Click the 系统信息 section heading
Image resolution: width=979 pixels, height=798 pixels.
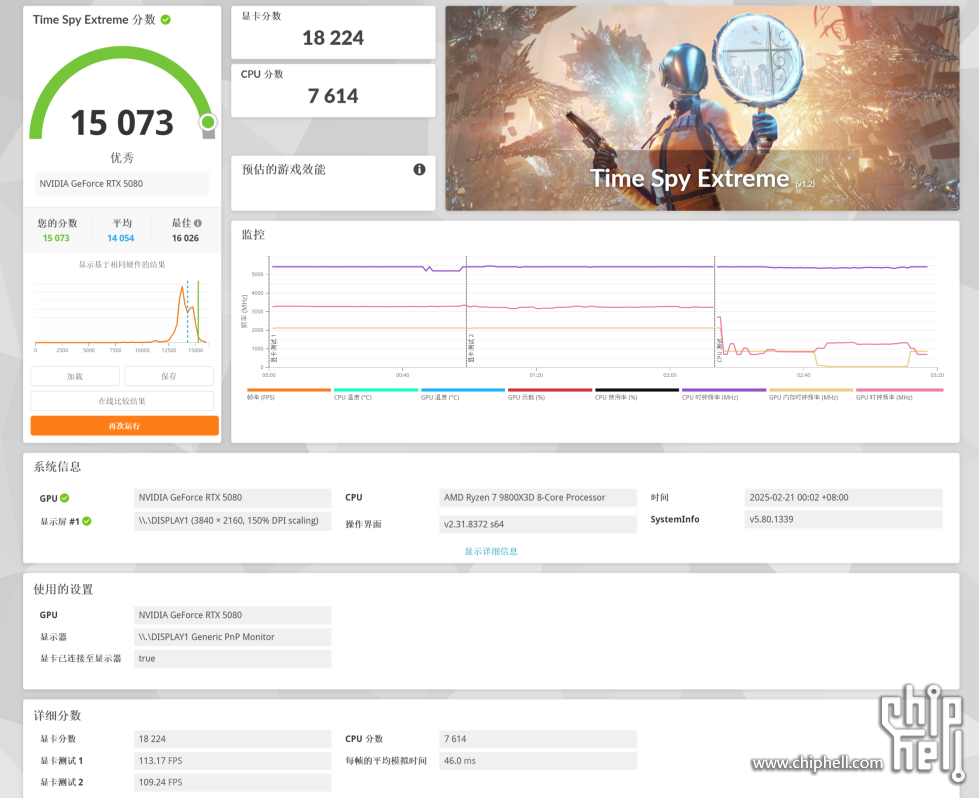(x=57, y=467)
